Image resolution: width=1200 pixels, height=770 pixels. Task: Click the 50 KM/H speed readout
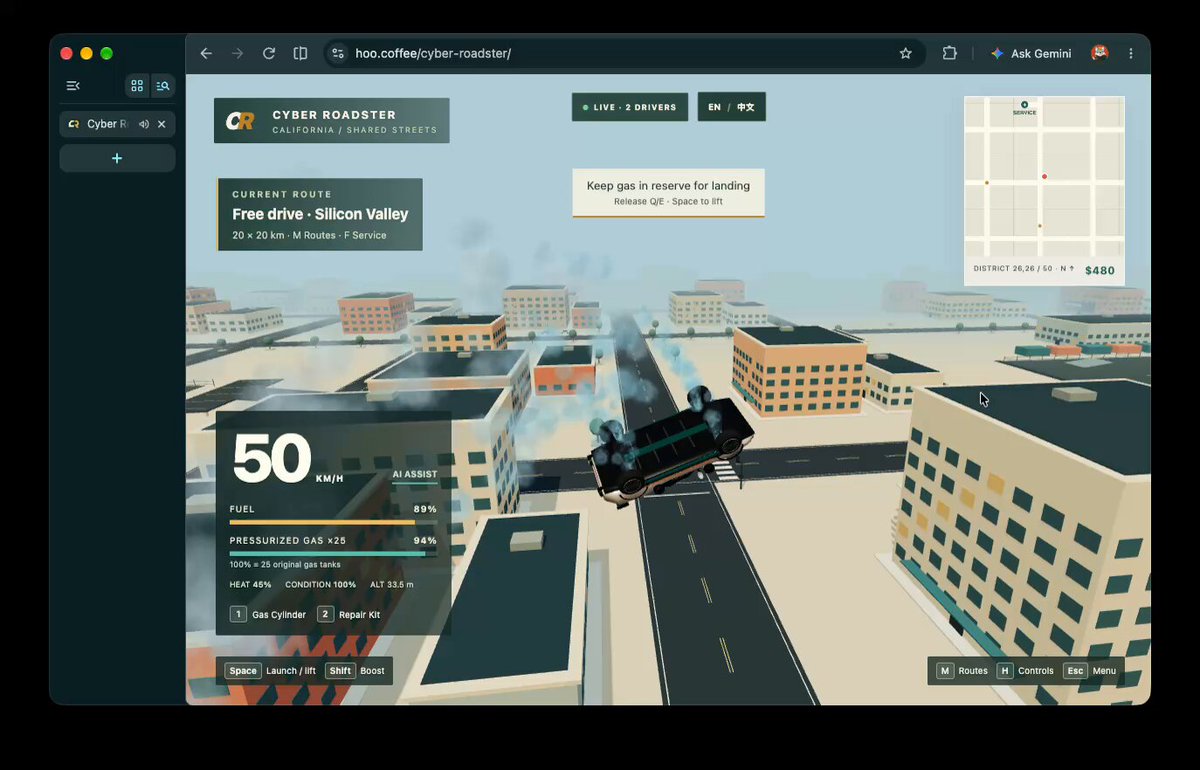[288, 460]
